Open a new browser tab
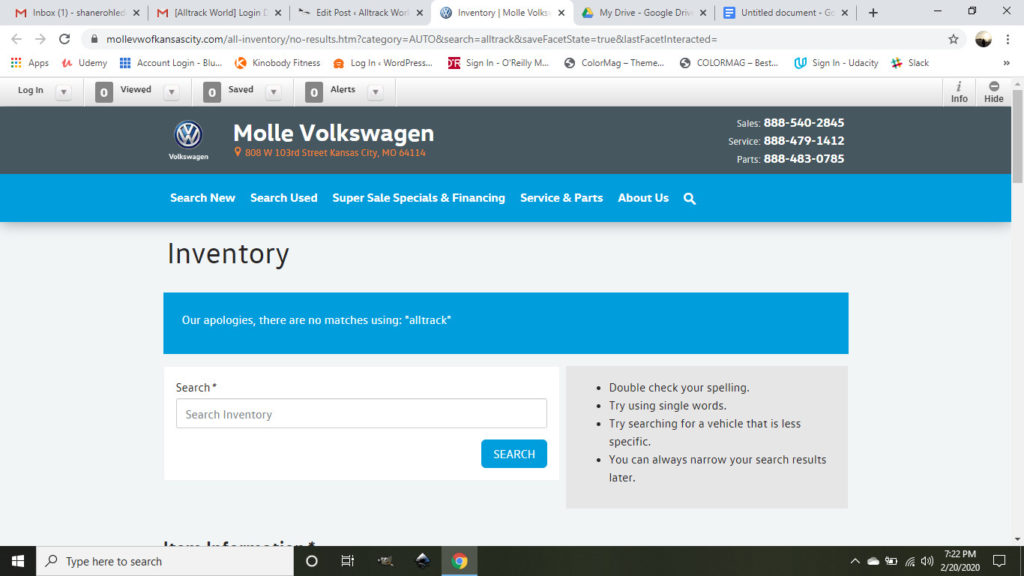This screenshot has width=1024, height=576. [873, 12]
